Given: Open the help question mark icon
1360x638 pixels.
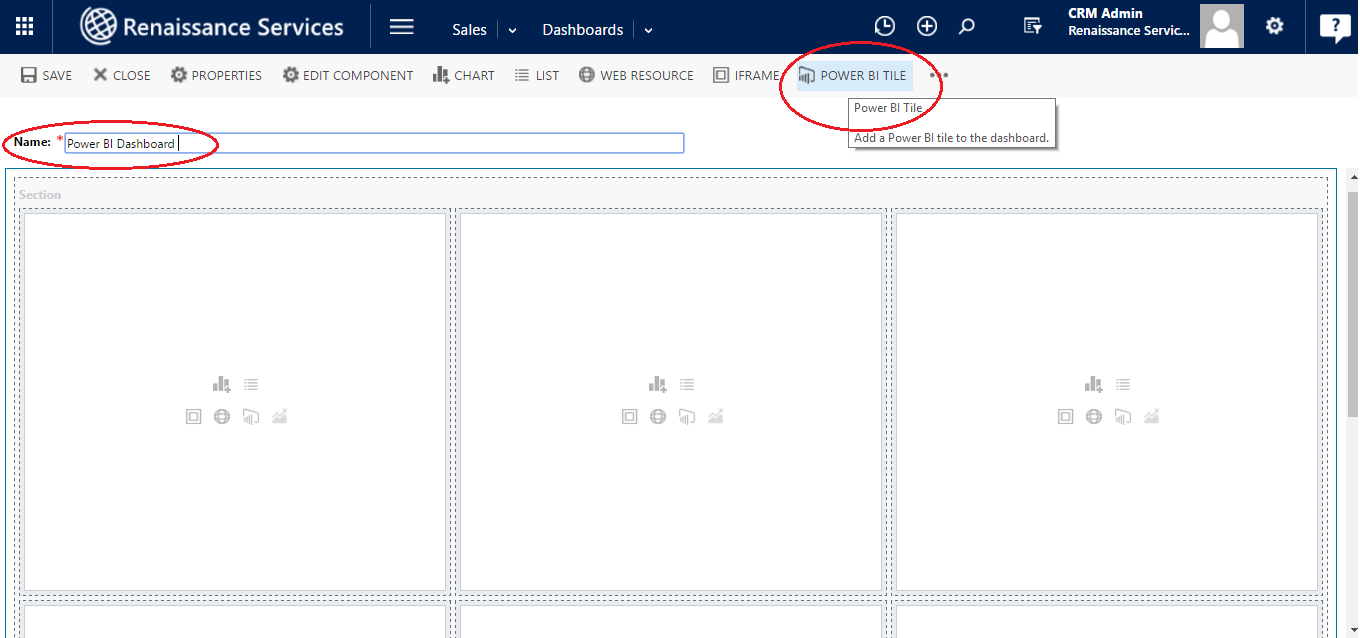Looking at the screenshot, I should pyautogui.click(x=1334, y=27).
